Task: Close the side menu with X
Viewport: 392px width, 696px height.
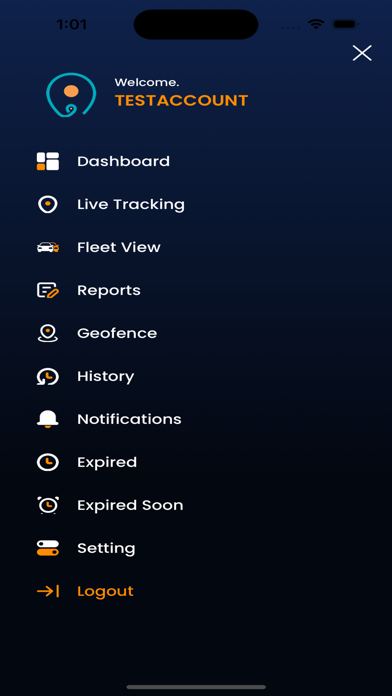Action: tap(362, 53)
